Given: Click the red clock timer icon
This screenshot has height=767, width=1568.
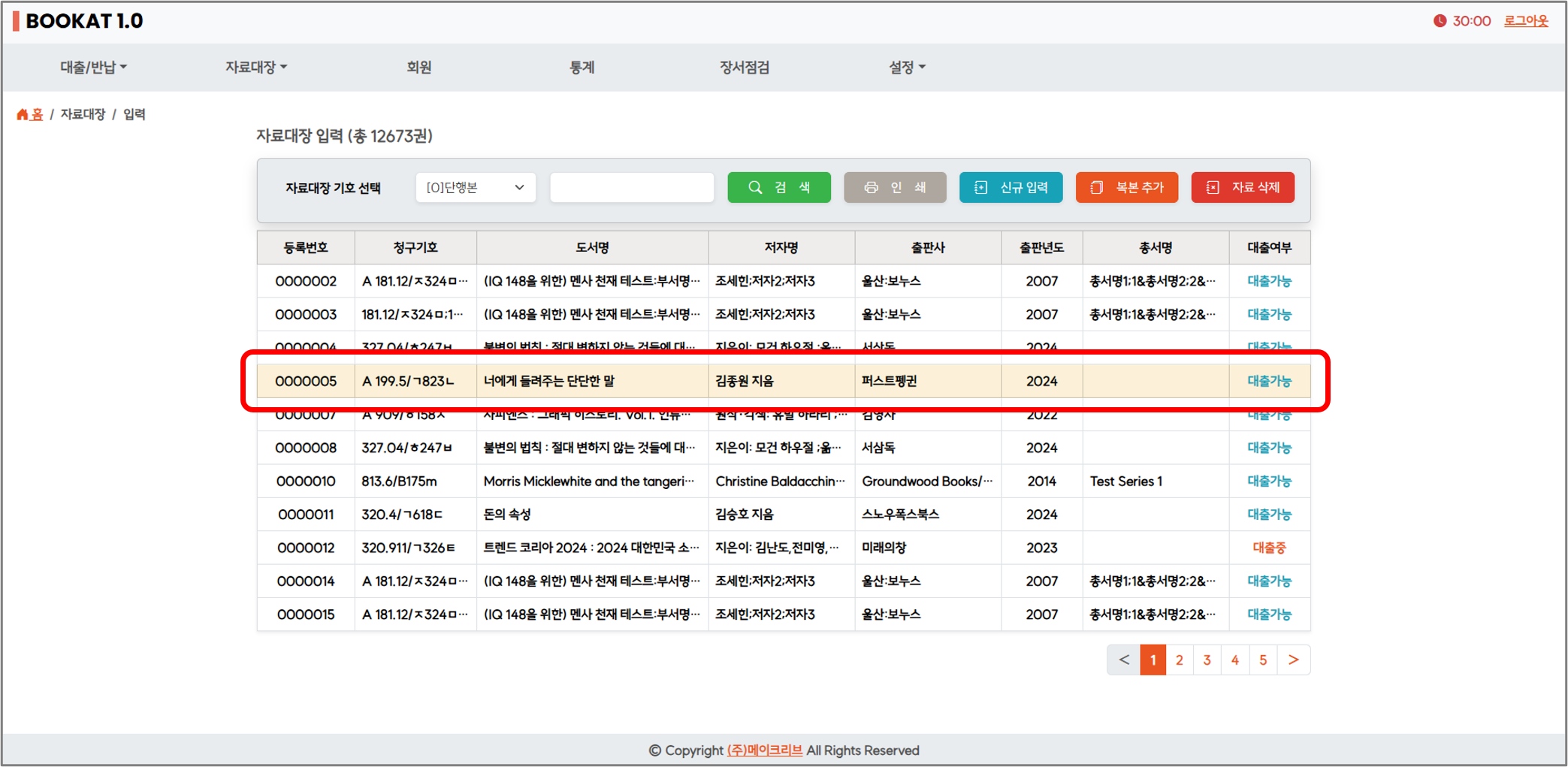Looking at the screenshot, I should point(1440,21).
